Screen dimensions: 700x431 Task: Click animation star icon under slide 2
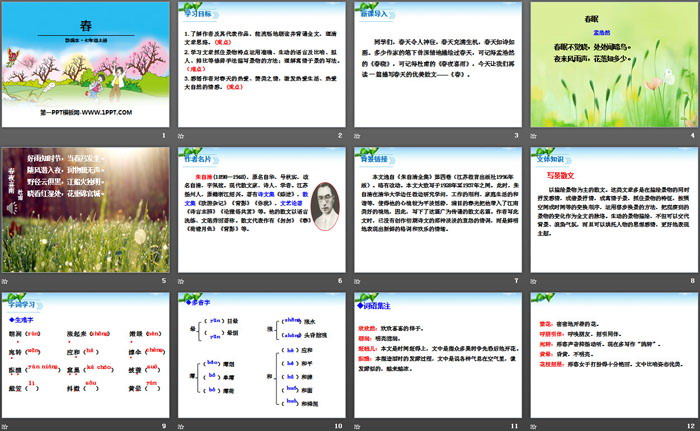coord(181,136)
